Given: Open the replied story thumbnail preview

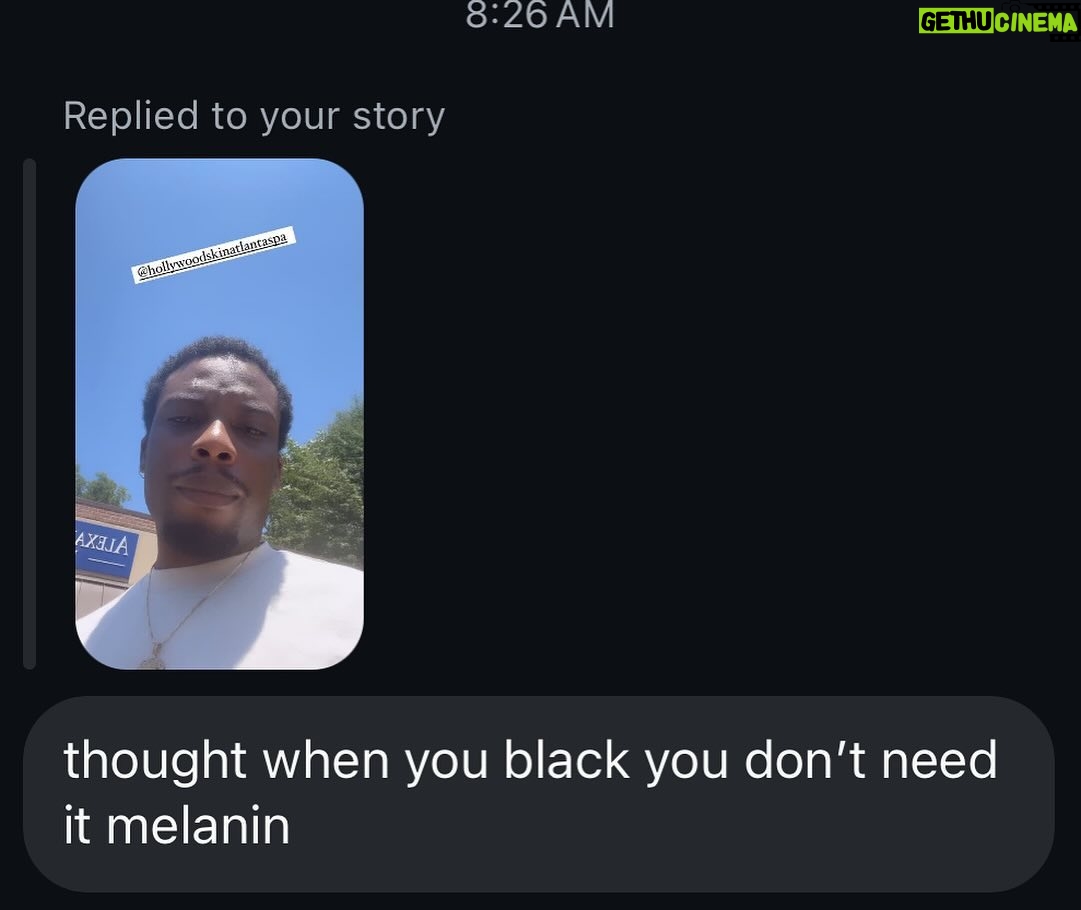Looking at the screenshot, I should tap(219, 414).
